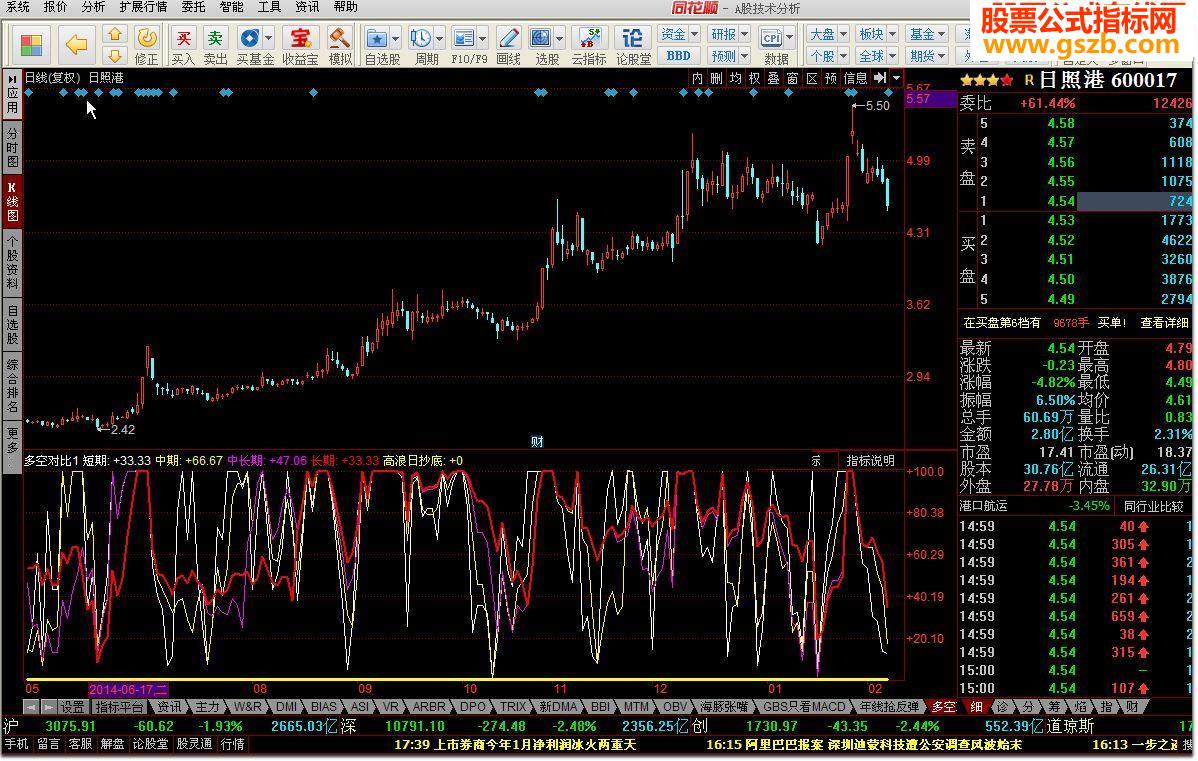Click the 权 rights-adjustment icon above chart
The height and width of the screenshot is (761, 1198).
coord(754,78)
